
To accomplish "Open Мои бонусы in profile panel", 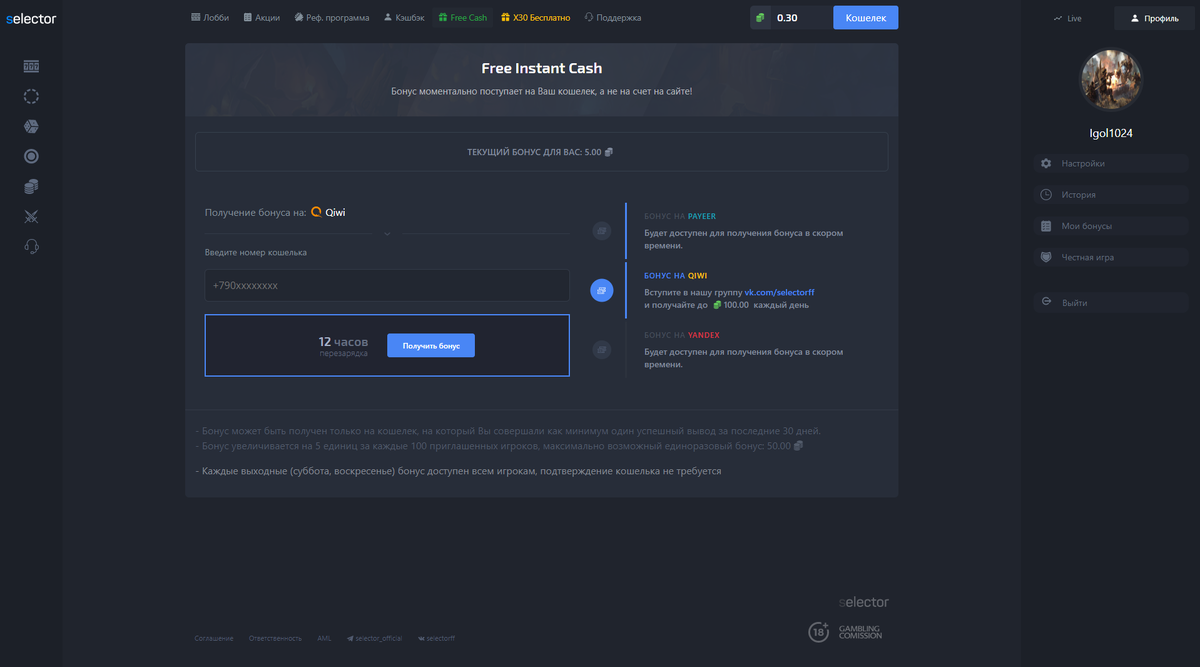I will pyautogui.click(x=1113, y=226).
